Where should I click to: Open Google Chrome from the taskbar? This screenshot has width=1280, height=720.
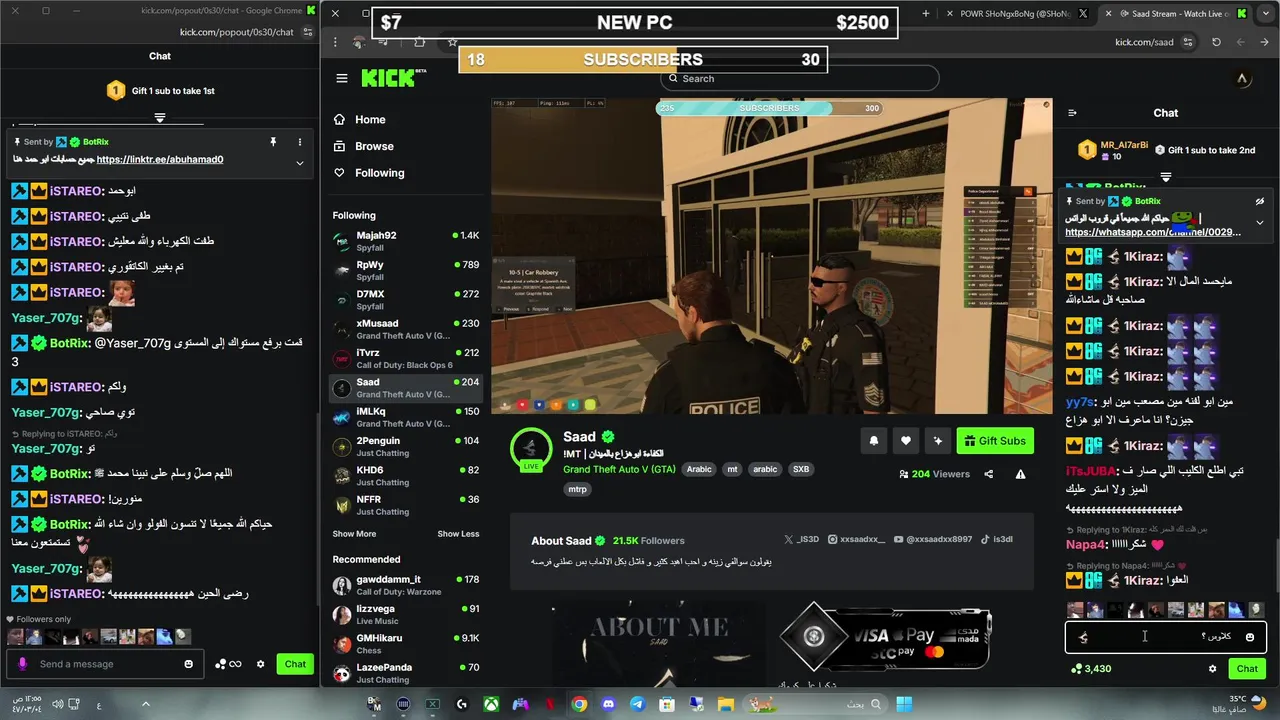click(x=579, y=705)
